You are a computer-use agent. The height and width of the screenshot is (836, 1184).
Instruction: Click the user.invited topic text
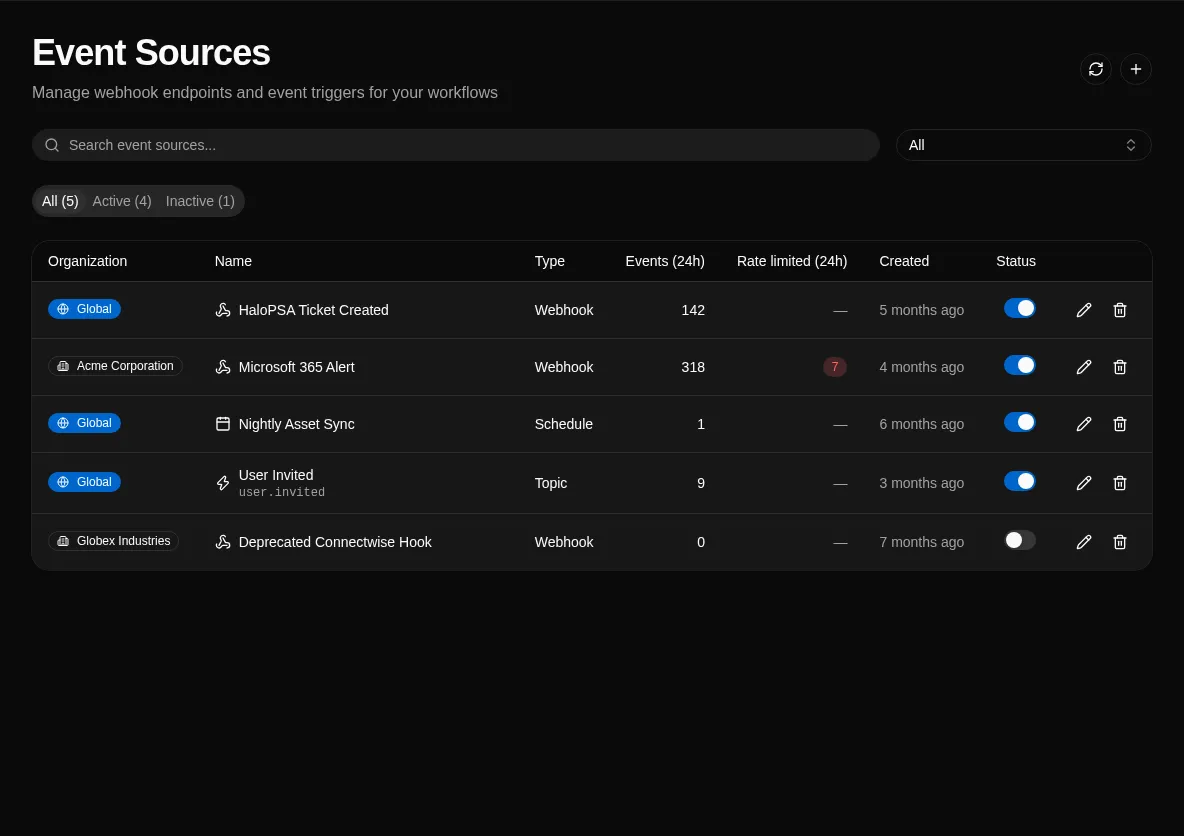[282, 492]
